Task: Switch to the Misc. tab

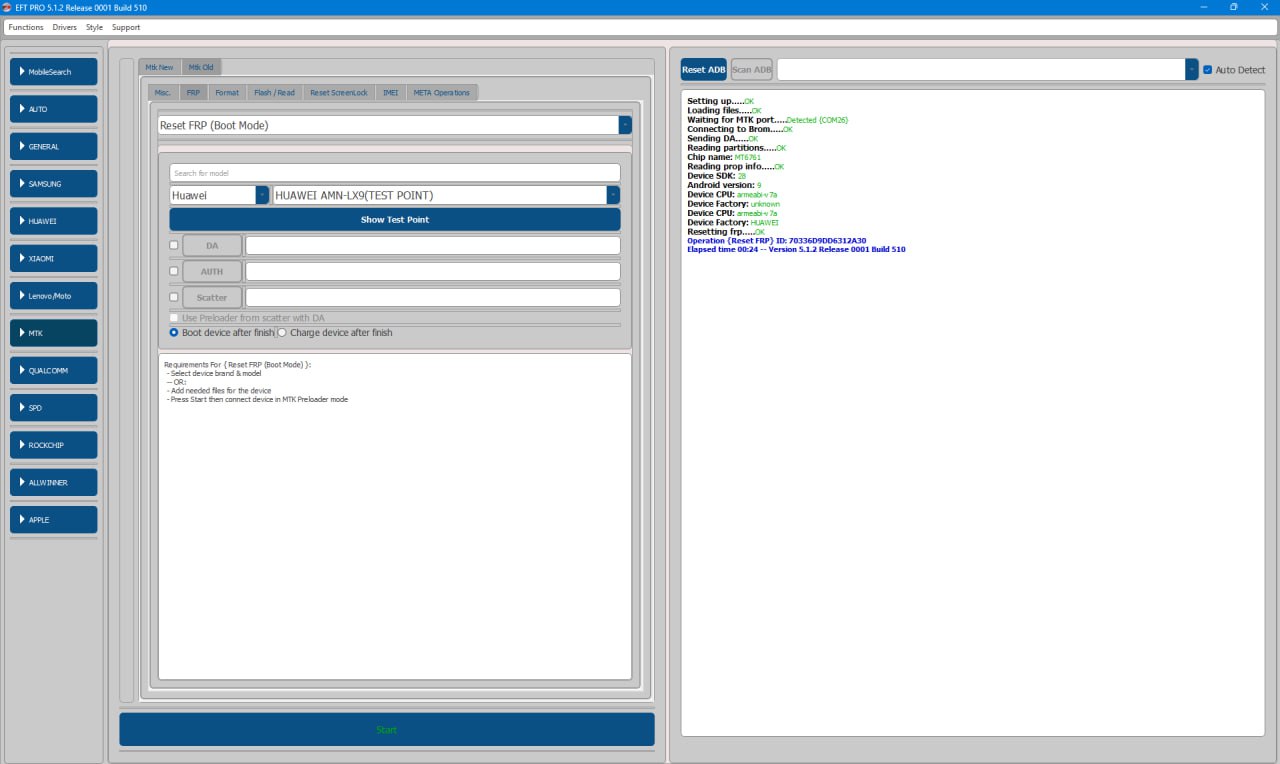Action: click(163, 92)
